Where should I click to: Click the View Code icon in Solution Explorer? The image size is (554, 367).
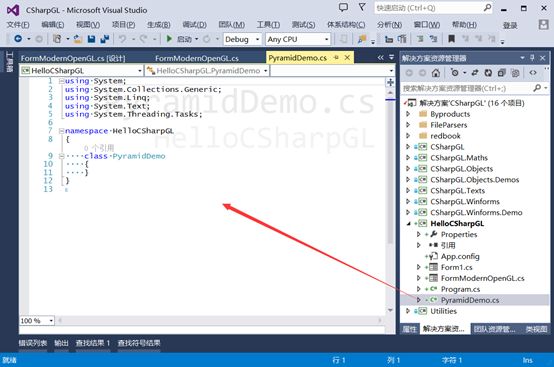(x=532, y=73)
